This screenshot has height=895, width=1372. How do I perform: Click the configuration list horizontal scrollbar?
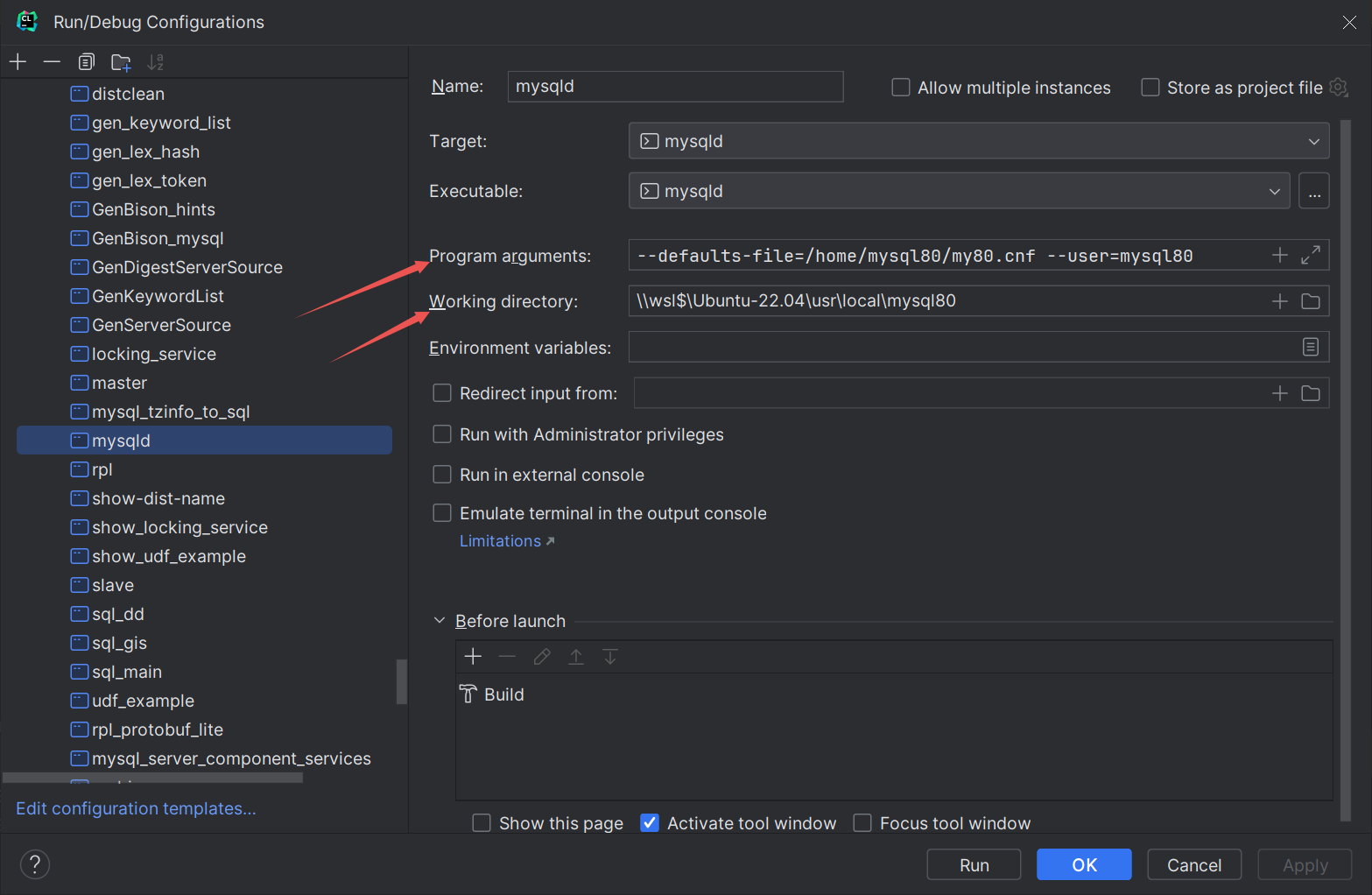click(153, 778)
